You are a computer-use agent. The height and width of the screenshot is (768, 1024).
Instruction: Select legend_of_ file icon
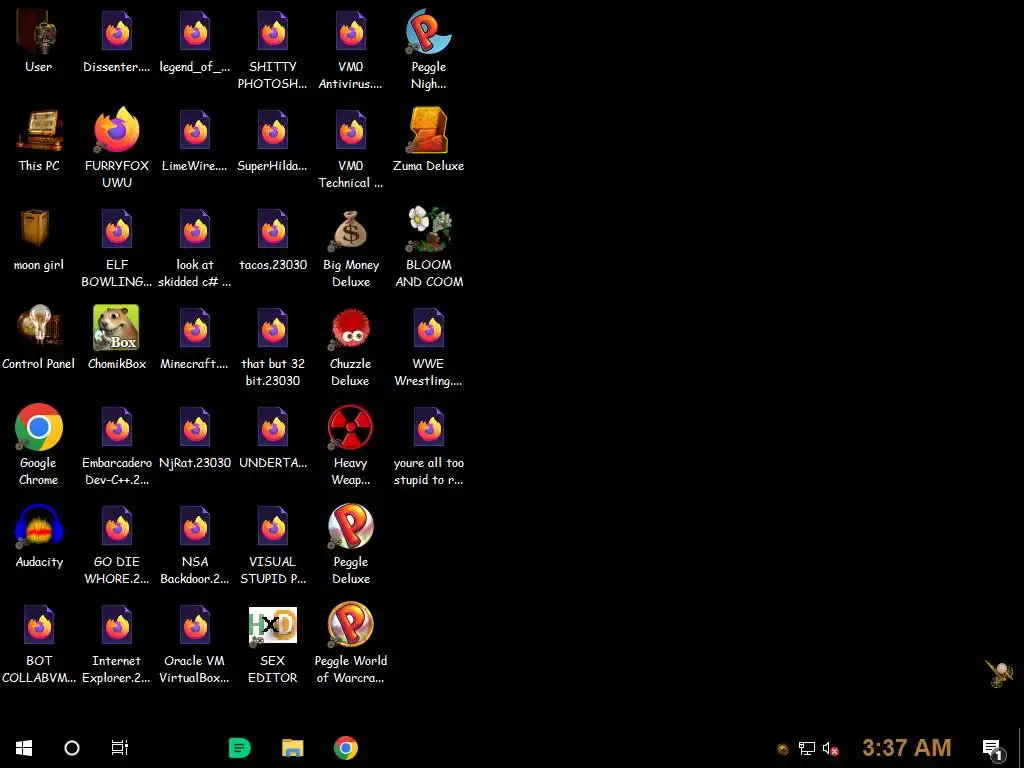pos(195,31)
